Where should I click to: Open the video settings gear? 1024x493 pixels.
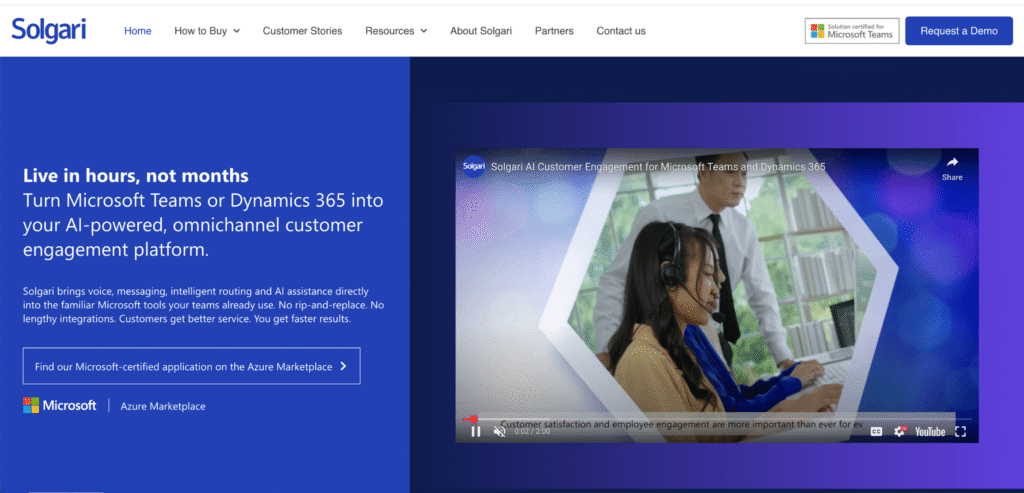[x=899, y=431]
